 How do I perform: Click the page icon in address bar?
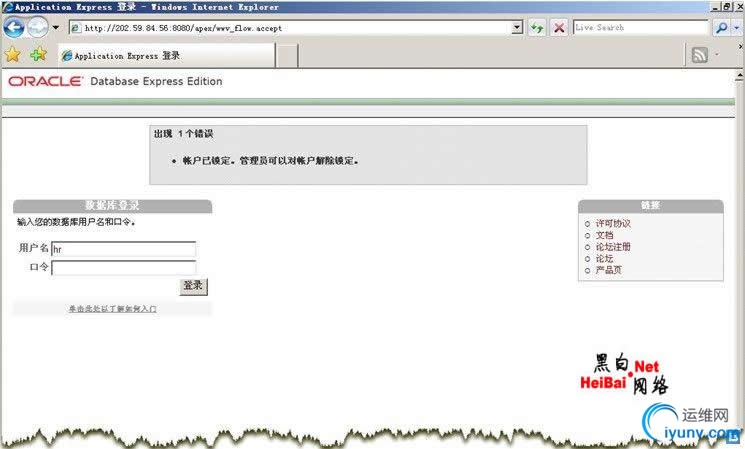pos(76,28)
